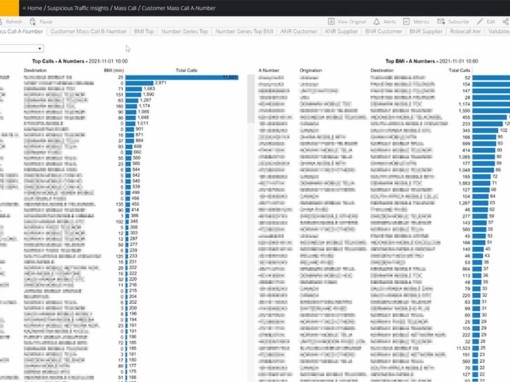
Task: Go to Home in the breadcrumb
Action: tap(35, 8)
